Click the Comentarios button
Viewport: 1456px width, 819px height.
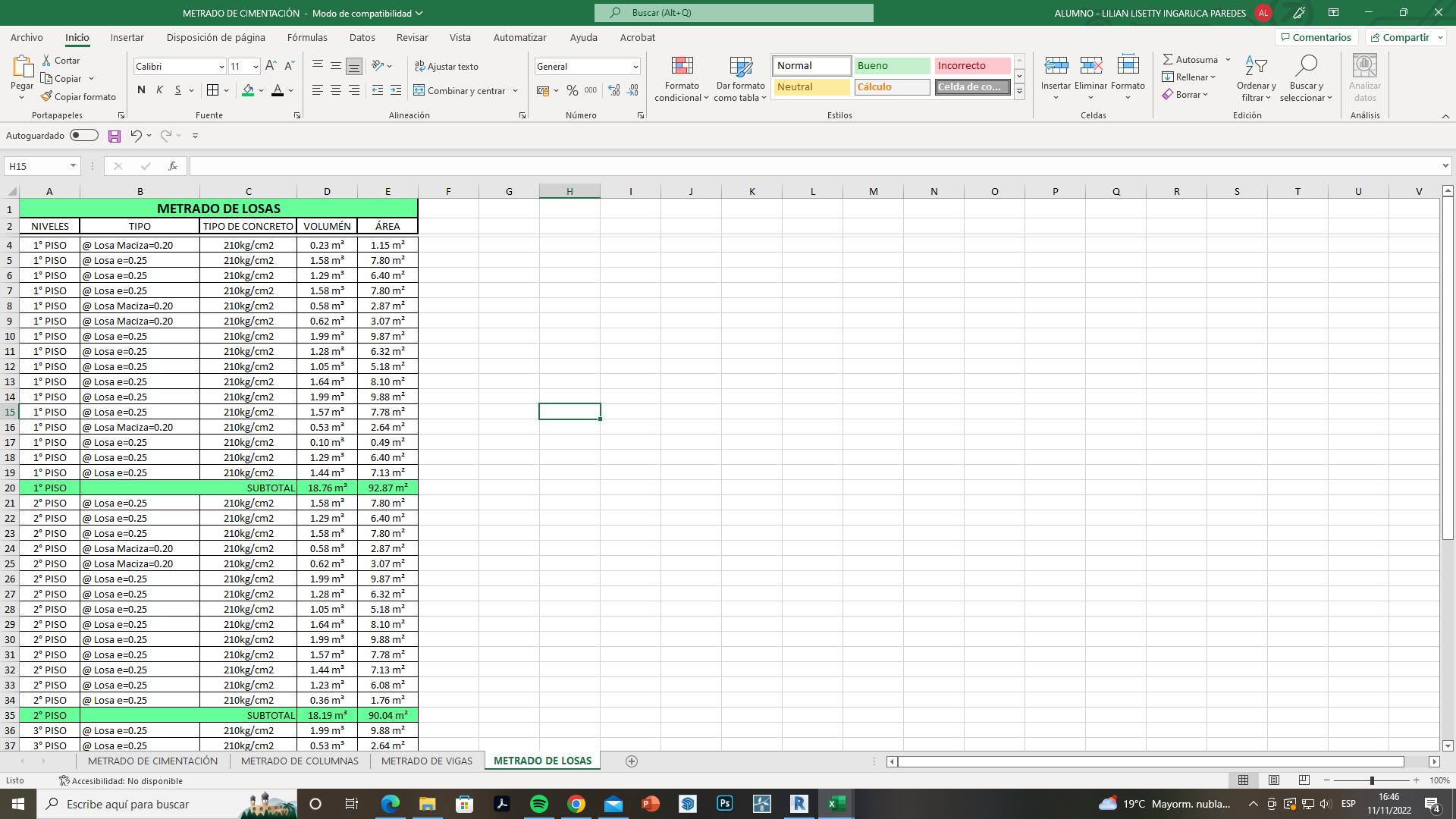point(1316,37)
